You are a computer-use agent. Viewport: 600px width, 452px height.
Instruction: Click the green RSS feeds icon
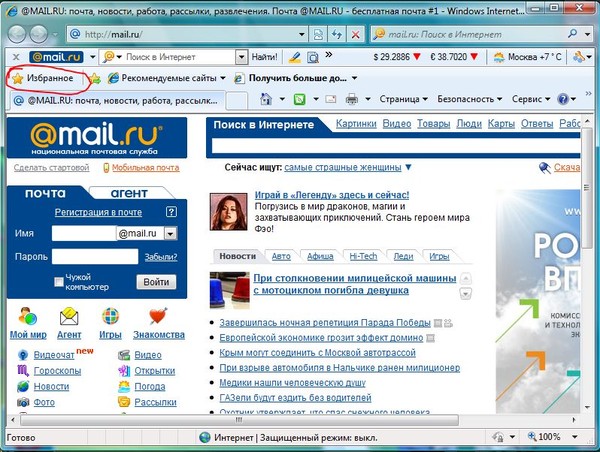click(299, 100)
